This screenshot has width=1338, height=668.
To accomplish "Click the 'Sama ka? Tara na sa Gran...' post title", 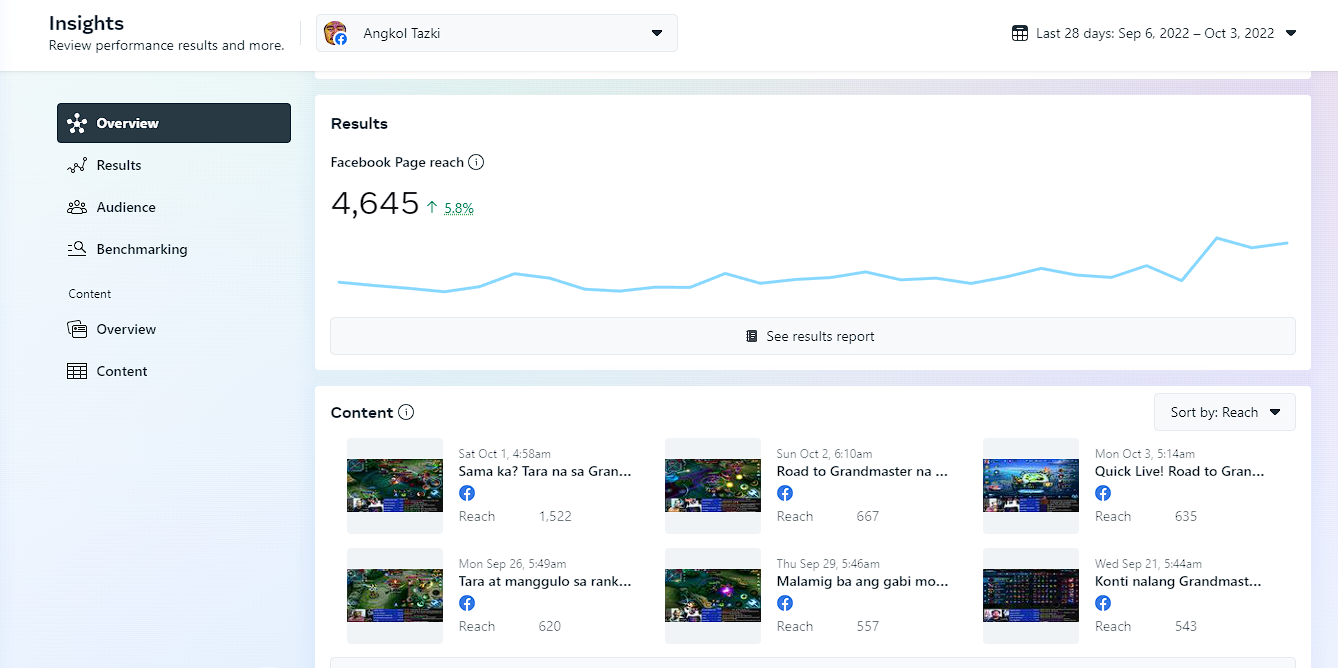I will 545,471.
